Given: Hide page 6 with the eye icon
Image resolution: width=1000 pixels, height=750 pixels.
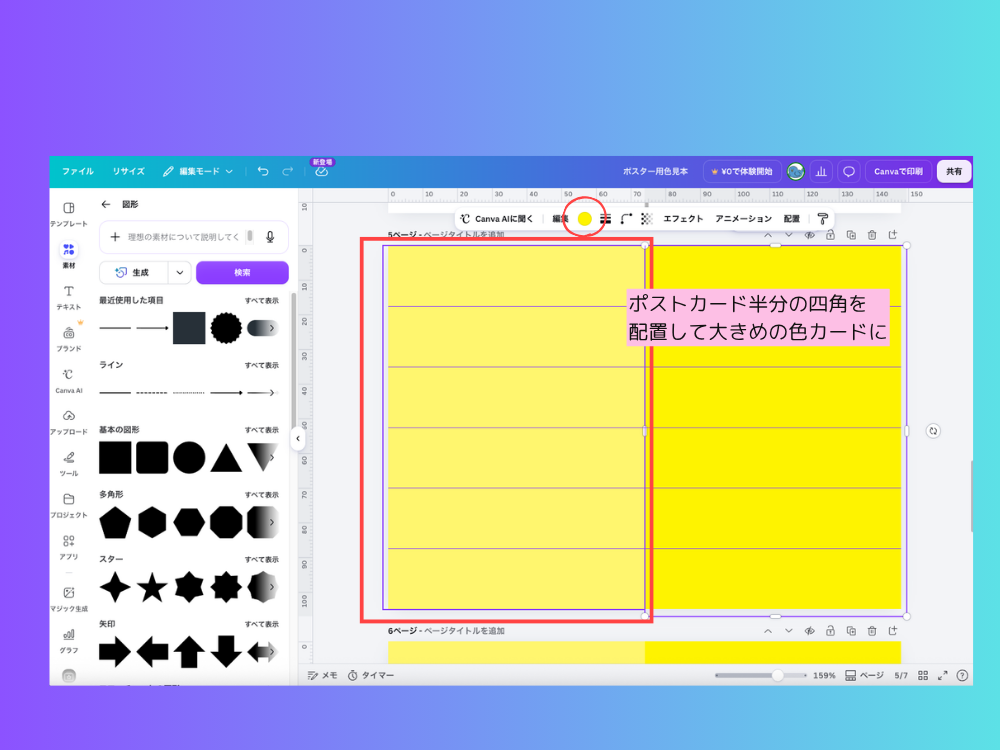Looking at the screenshot, I should coord(809,631).
